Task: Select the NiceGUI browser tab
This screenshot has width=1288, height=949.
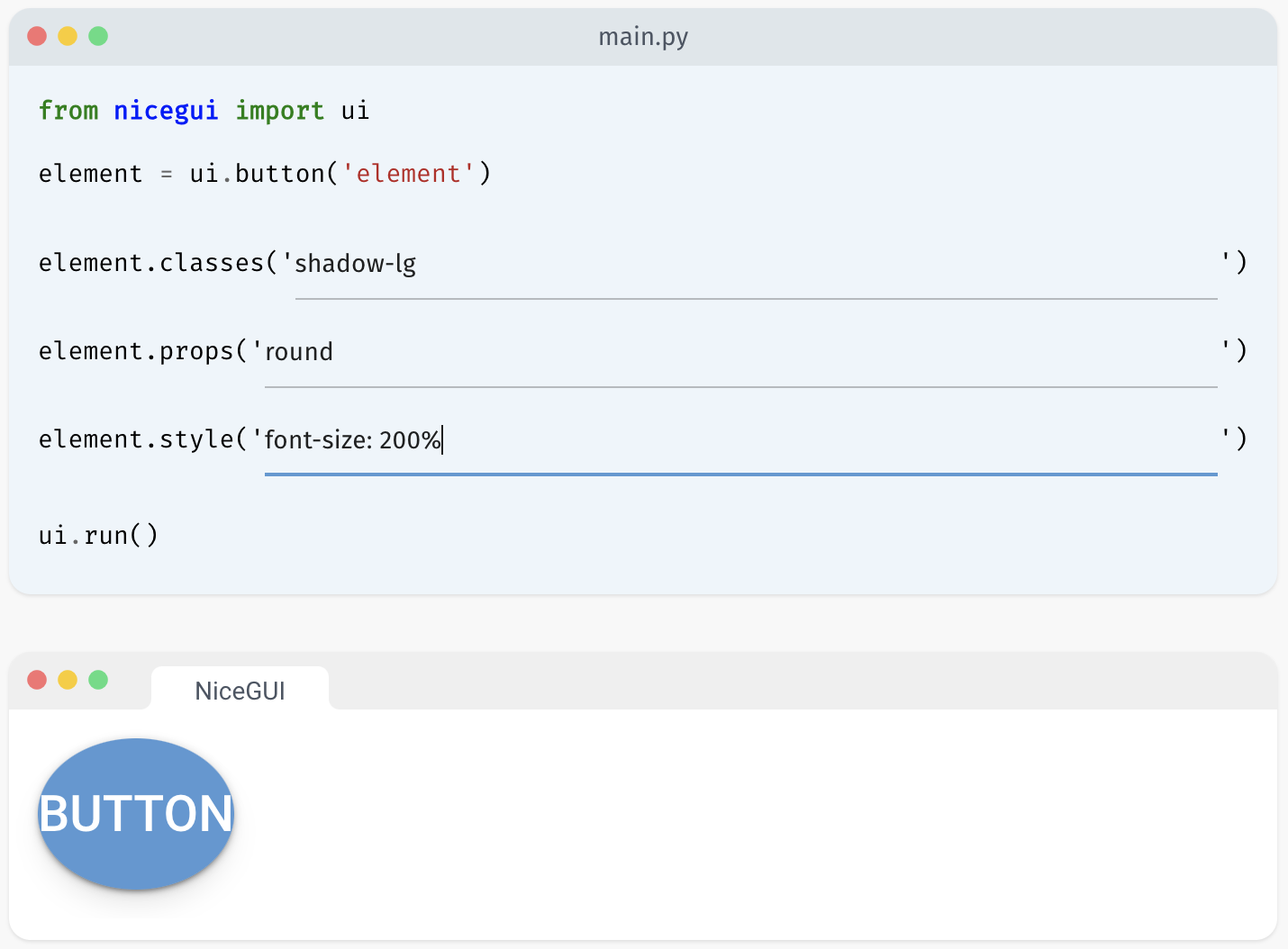Action: pyautogui.click(x=240, y=691)
